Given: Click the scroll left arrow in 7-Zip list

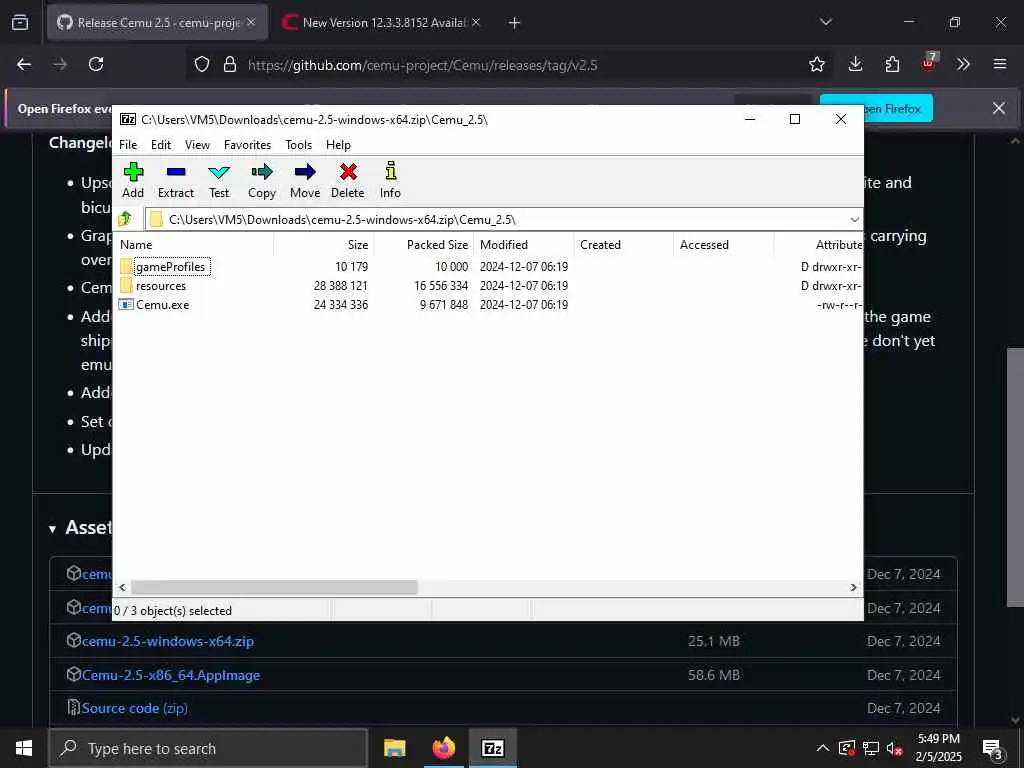Looking at the screenshot, I should pos(123,587).
